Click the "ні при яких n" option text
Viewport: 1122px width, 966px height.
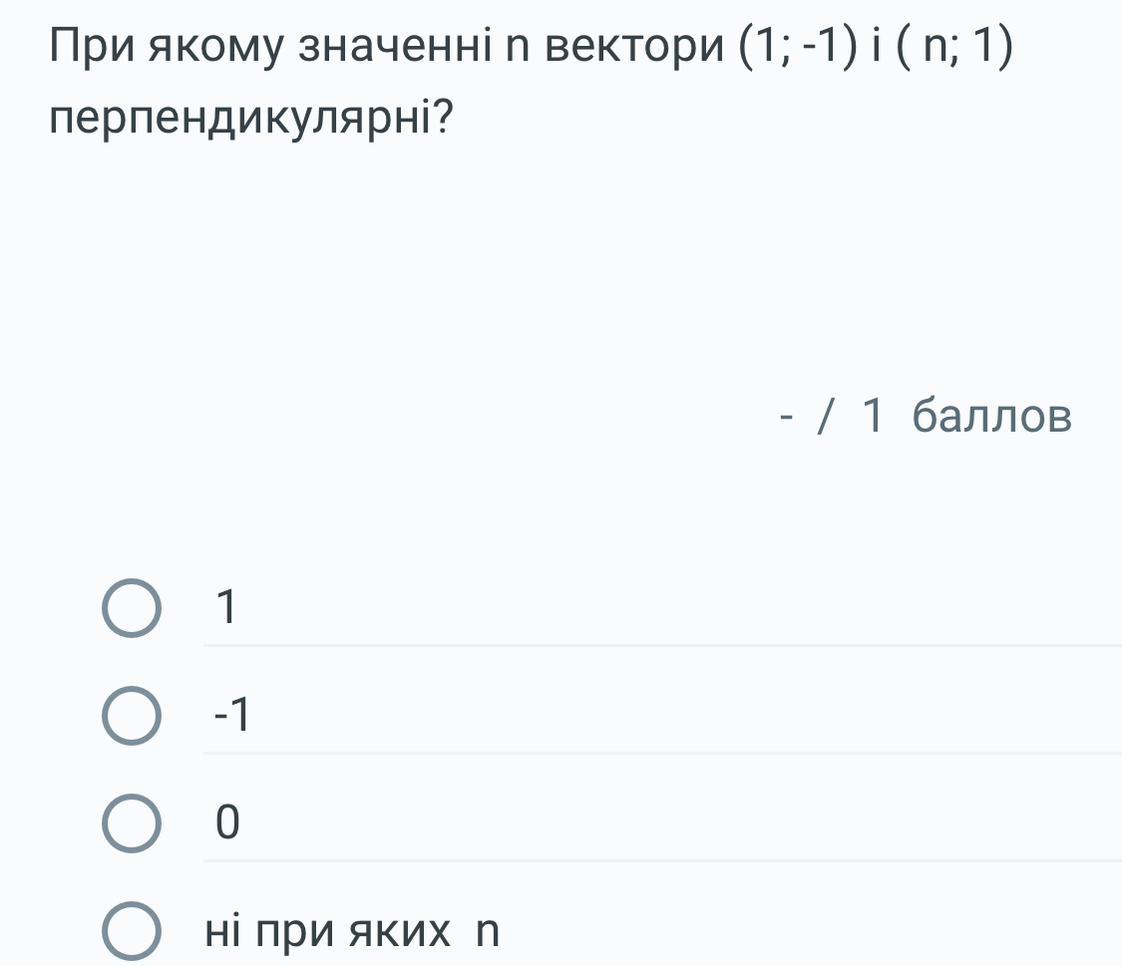(x=351, y=932)
